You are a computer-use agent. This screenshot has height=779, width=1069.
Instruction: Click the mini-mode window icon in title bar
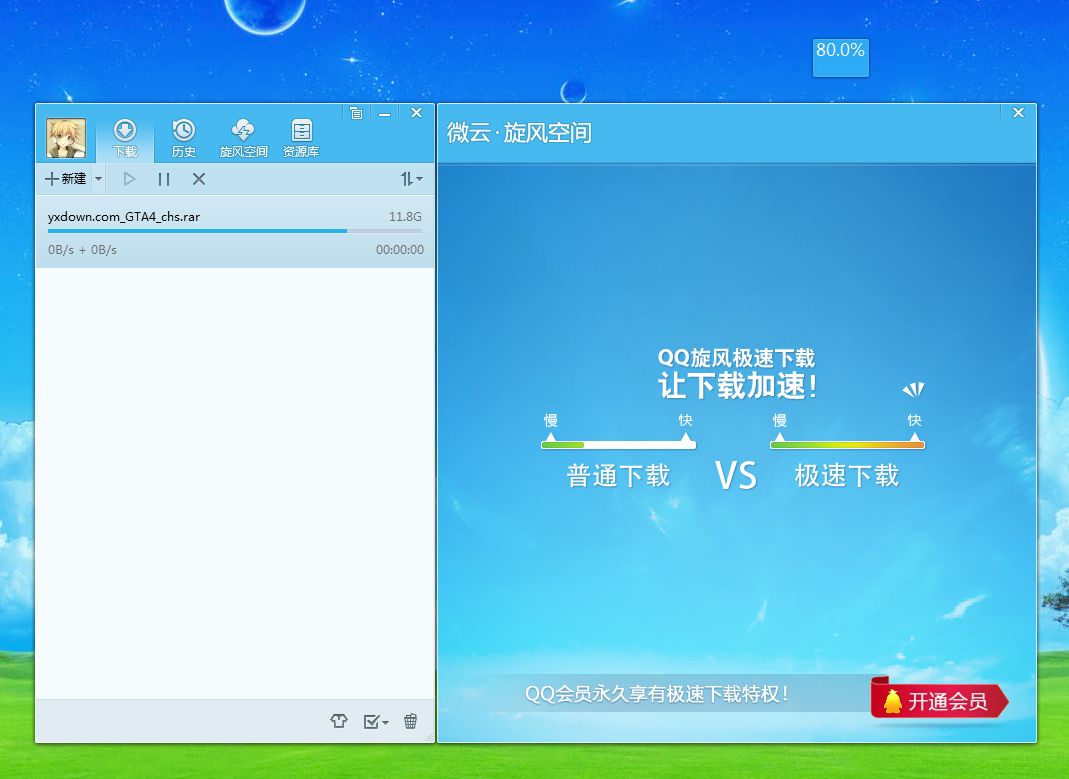coord(356,113)
